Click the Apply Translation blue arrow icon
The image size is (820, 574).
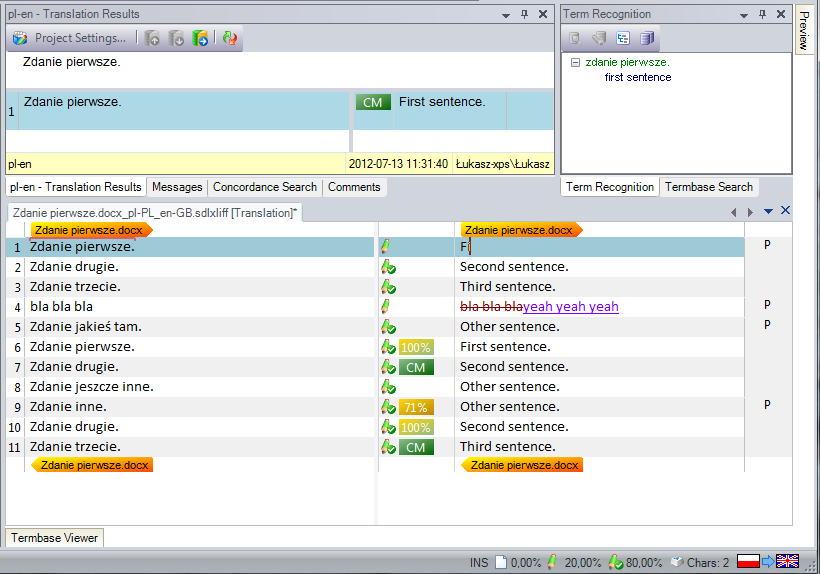201,38
